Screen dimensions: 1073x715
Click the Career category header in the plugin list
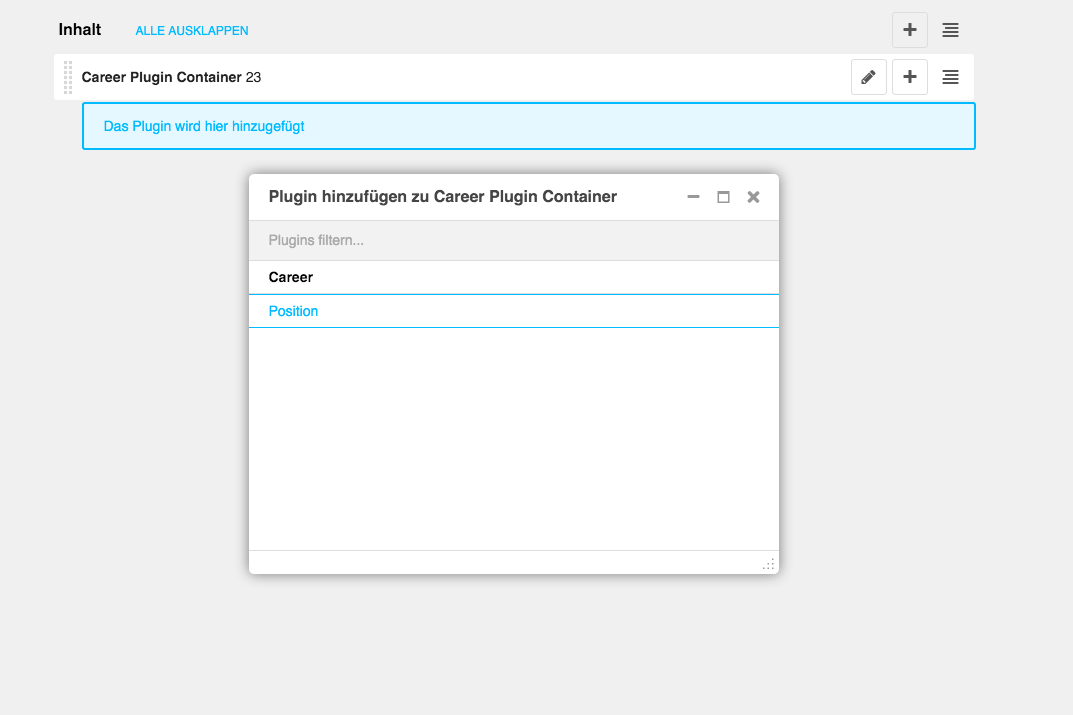(x=290, y=277)
